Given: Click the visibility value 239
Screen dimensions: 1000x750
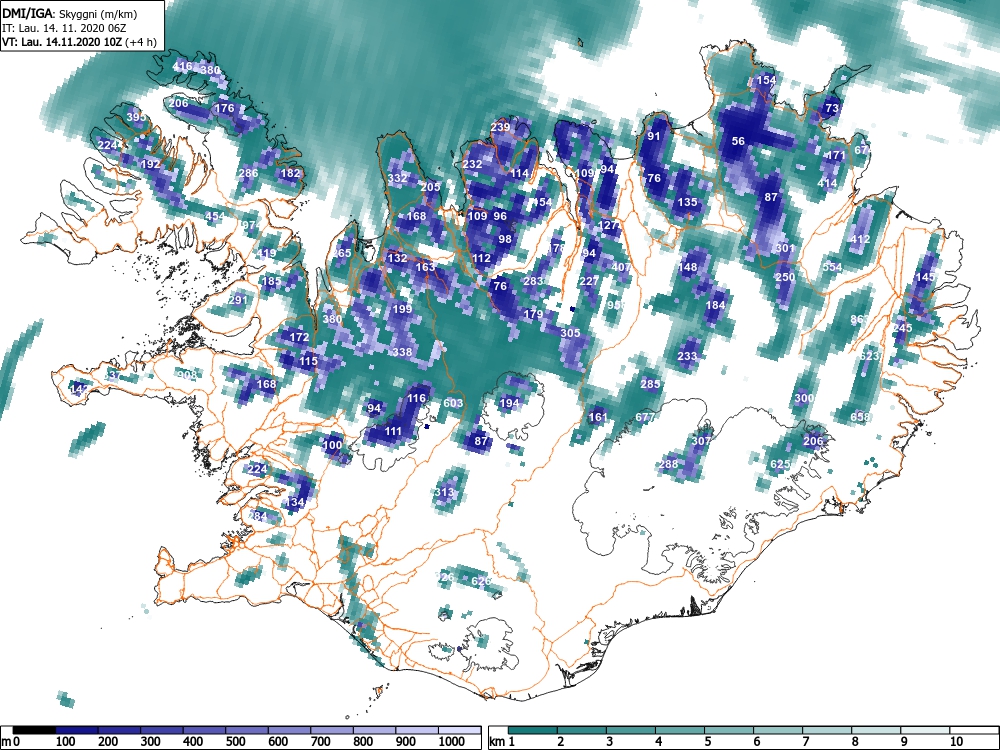Looking at the screenshot, I should coord(501,127).
